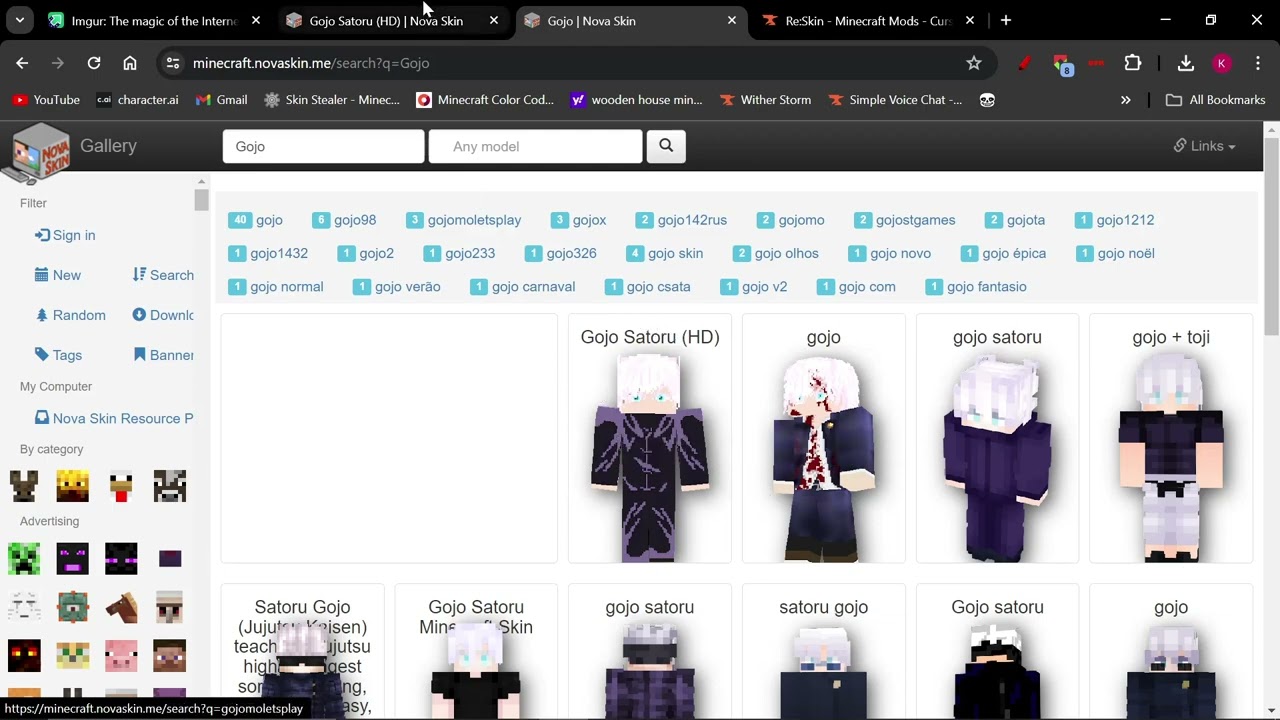The width and height of the screenshot is (1280, 720).
Task: Click the red pencil extension icon
Action: (x=1024, y=63)
